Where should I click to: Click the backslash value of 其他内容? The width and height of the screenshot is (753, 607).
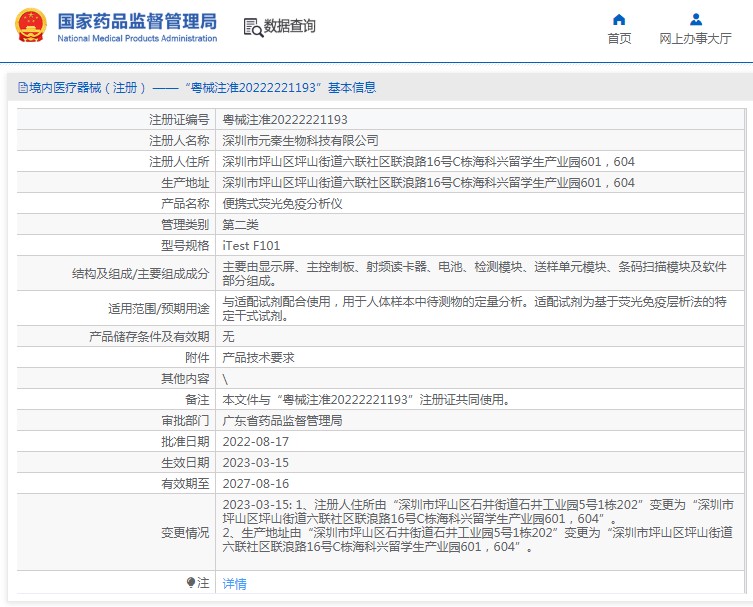coord(225,379)
